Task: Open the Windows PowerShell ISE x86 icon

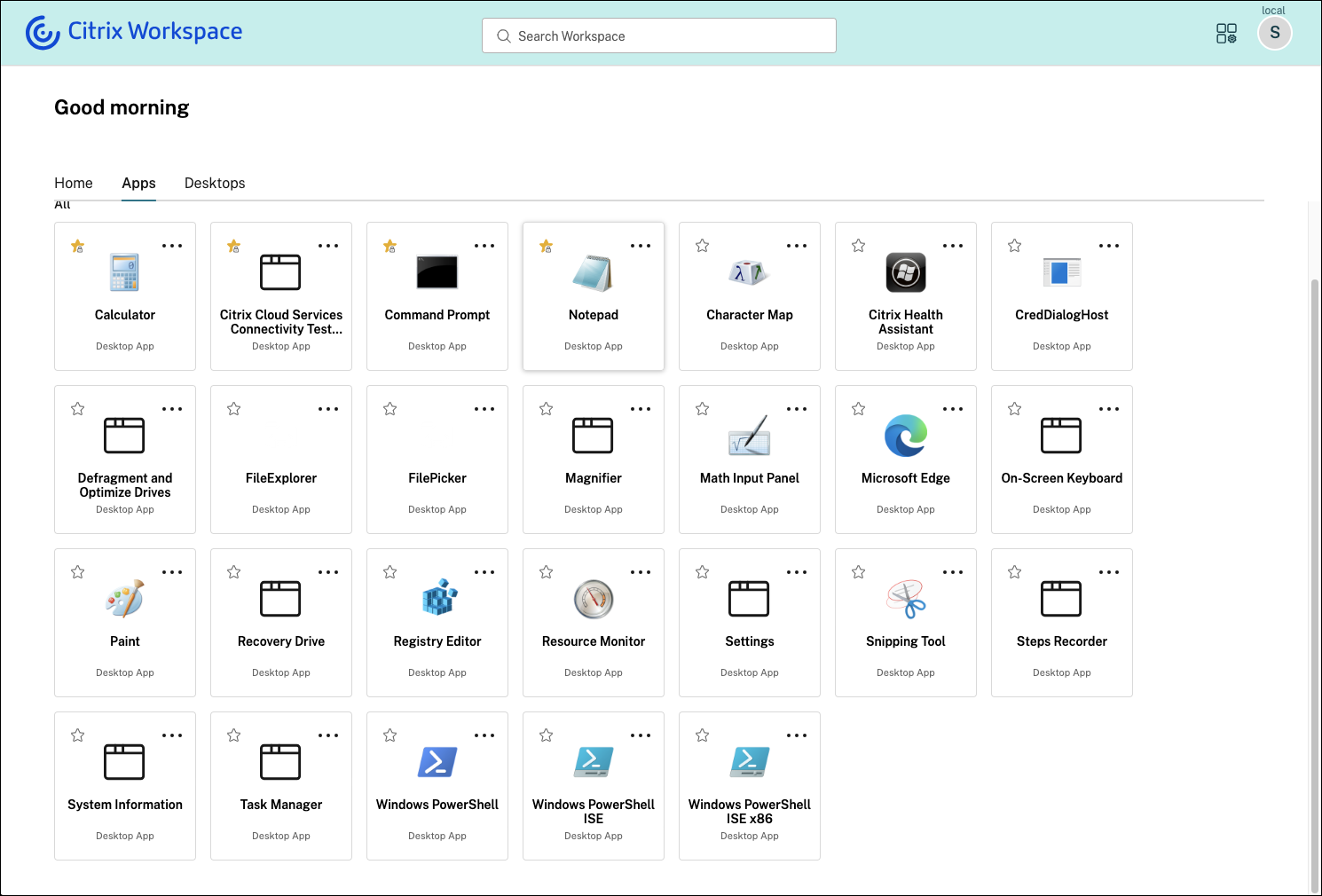Action: [750, 762]
